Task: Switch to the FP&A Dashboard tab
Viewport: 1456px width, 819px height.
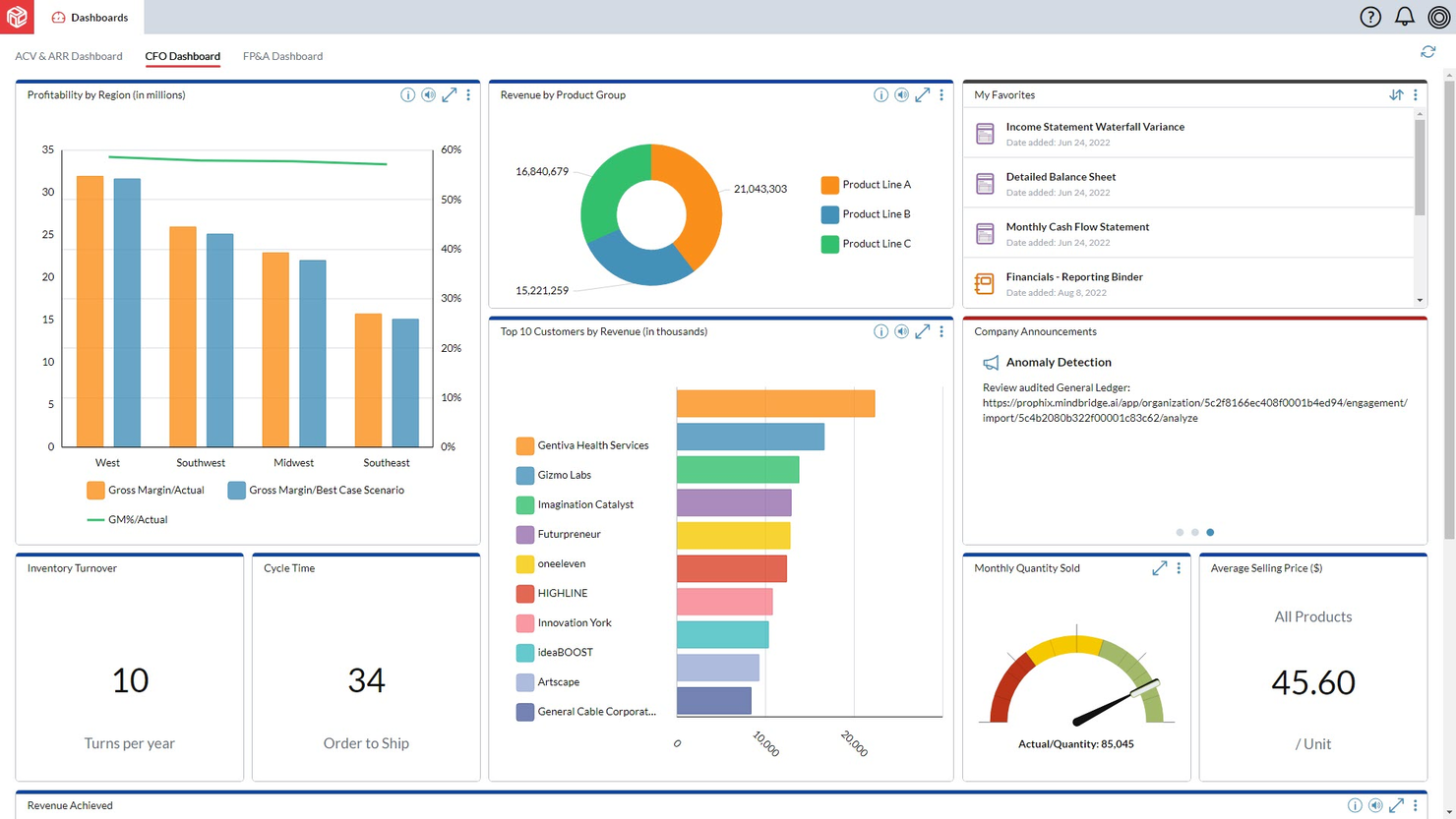Action: [282, 56]
